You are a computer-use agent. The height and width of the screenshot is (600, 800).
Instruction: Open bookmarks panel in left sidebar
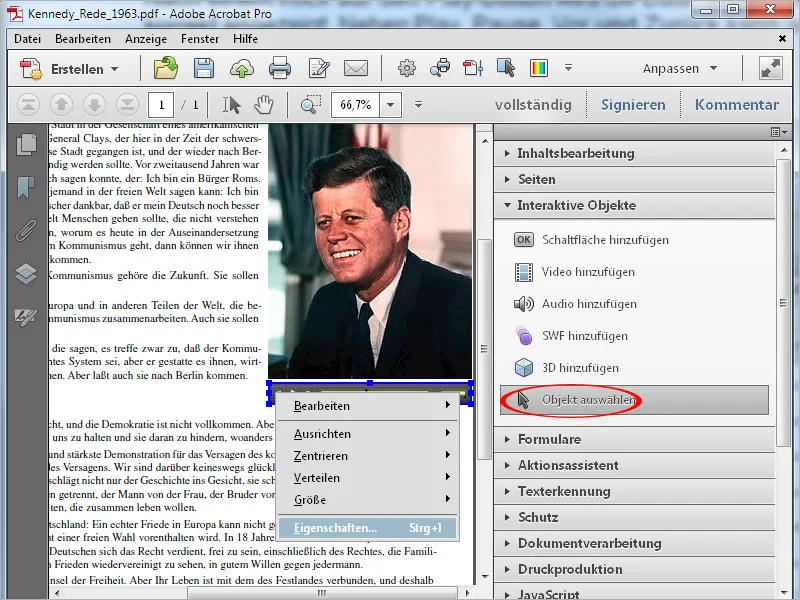click(x=26, y=187)
